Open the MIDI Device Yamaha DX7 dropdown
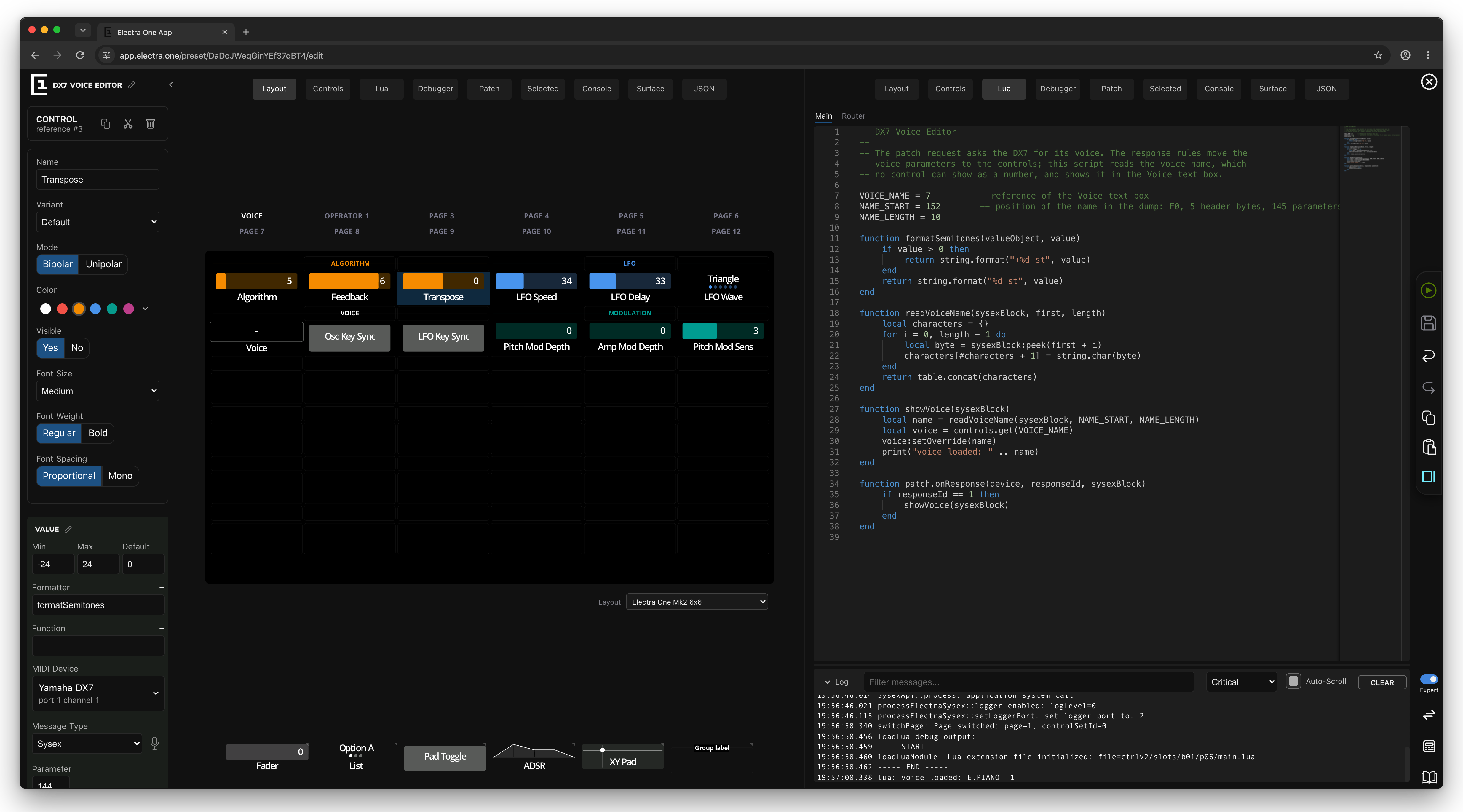The image size is (1463, 812). pos(98,693)
